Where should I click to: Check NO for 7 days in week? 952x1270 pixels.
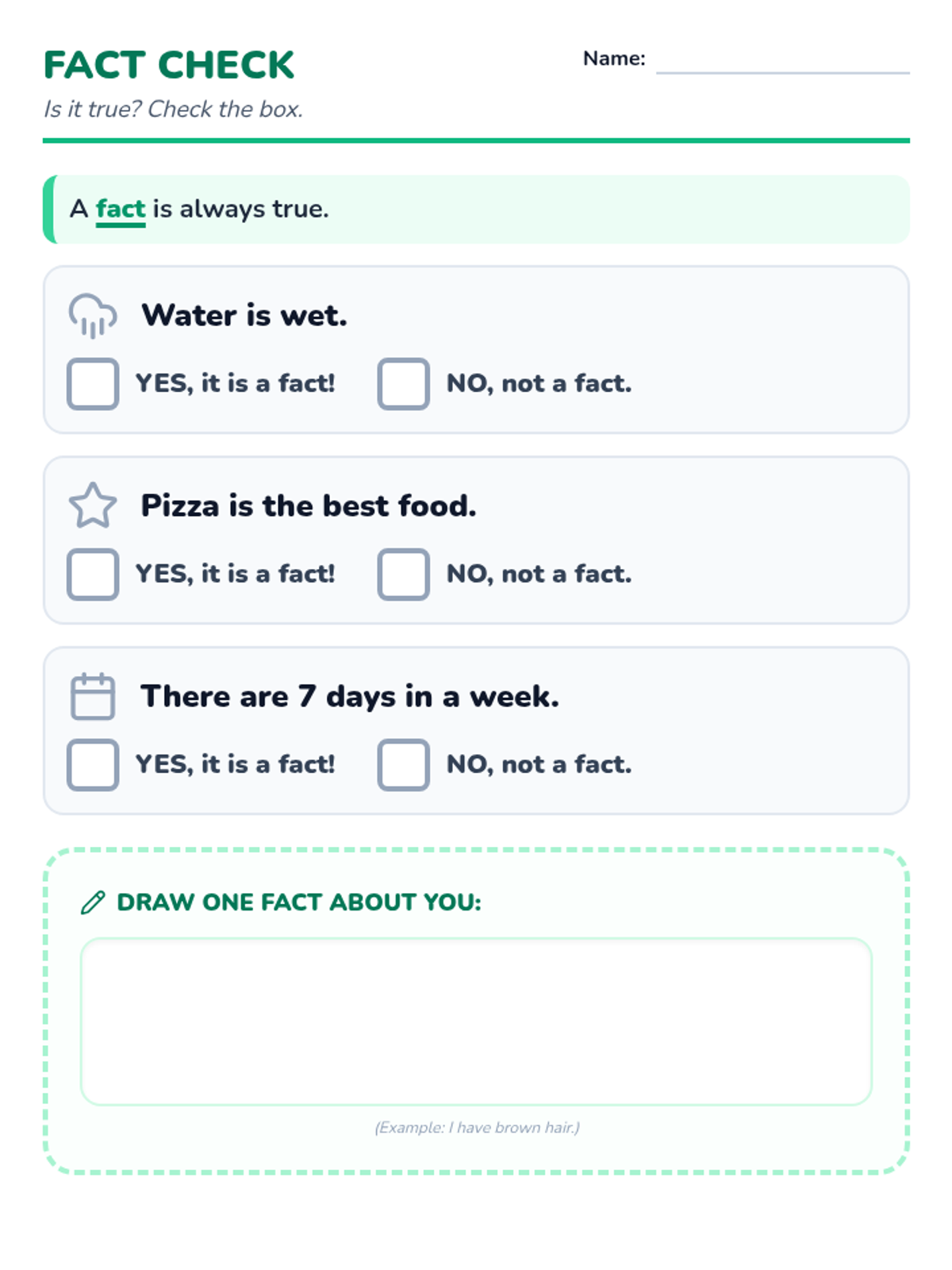pos(403,764)
